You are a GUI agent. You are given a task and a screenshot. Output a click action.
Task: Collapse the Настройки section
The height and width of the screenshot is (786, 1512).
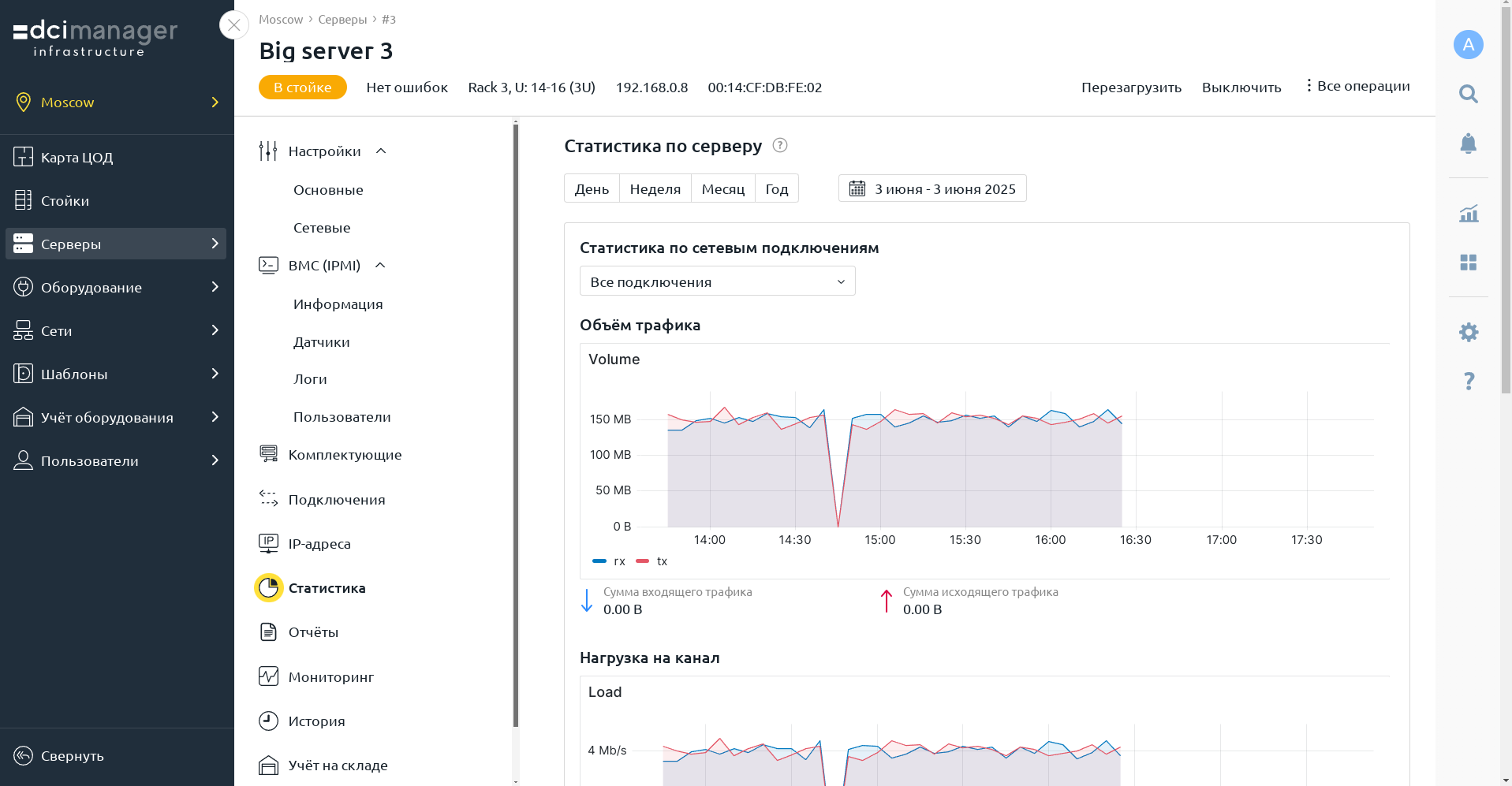[x=381, y=151]
